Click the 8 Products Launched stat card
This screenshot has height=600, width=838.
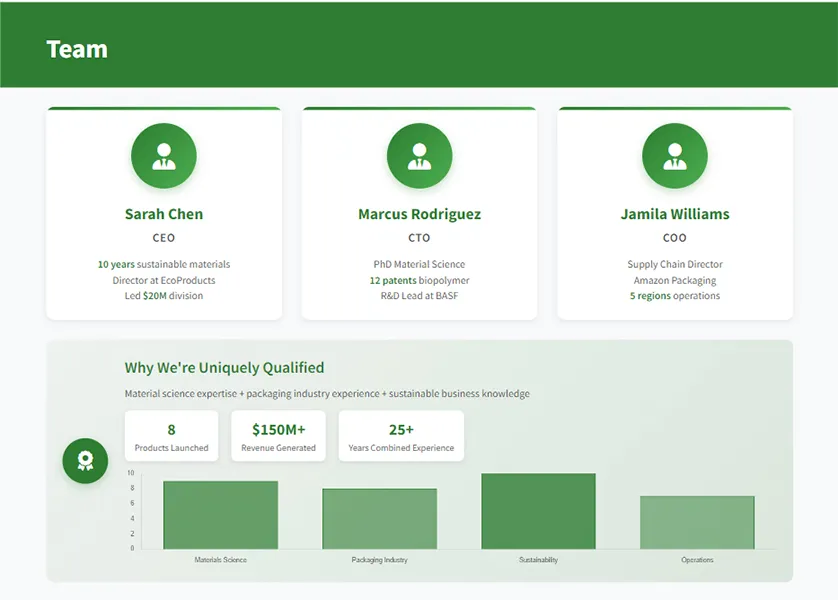[x=172, y=436]
